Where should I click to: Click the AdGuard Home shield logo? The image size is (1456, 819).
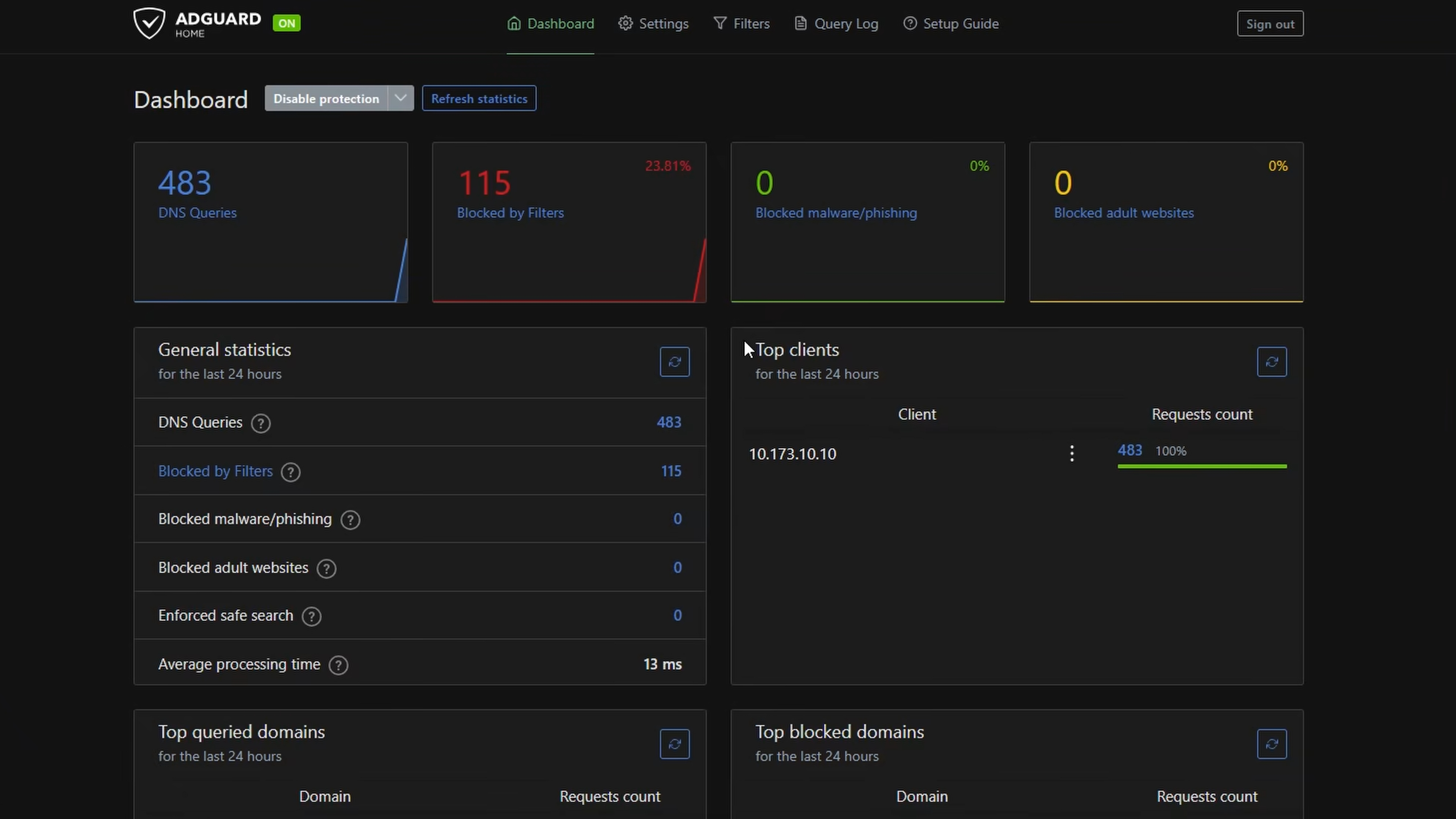click(149, 23)
